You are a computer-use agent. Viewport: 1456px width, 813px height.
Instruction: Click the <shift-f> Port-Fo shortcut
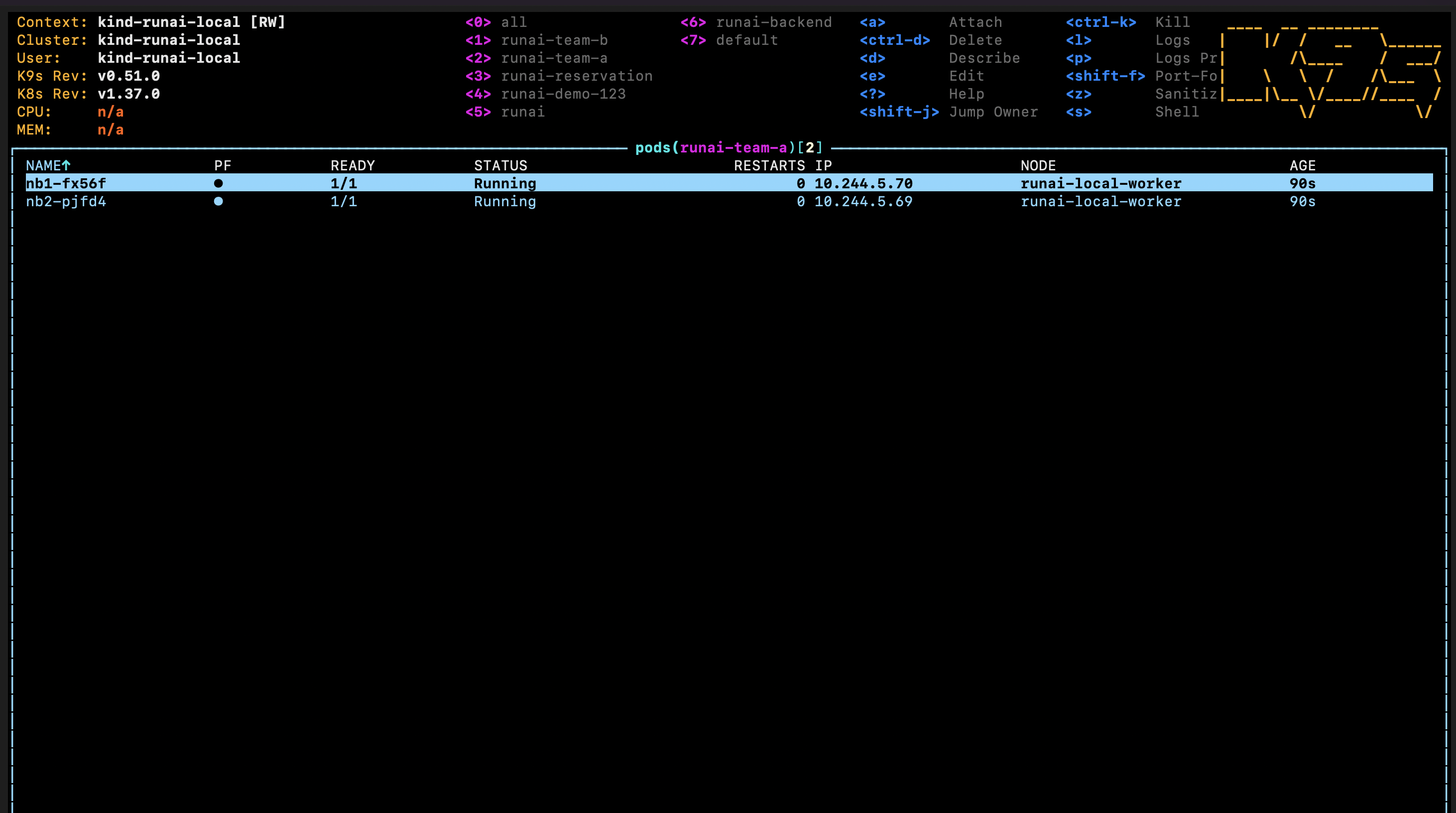coord(1141,76)
